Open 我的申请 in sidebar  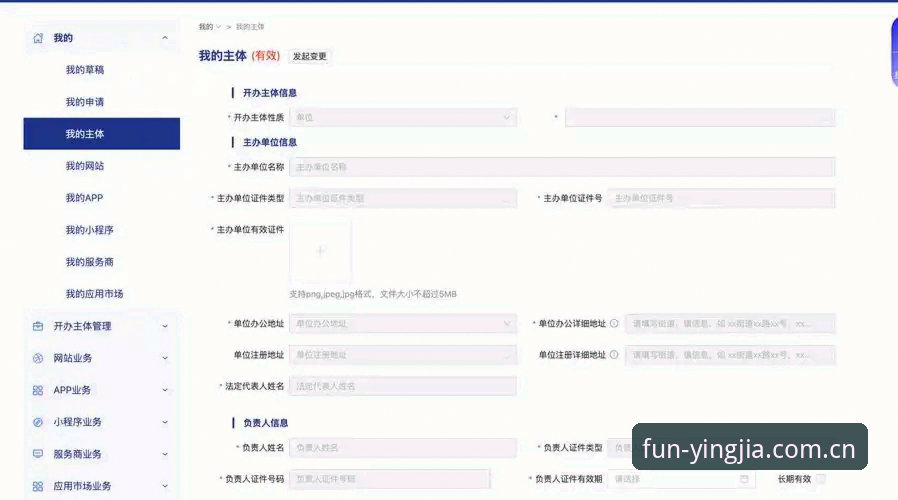pos(85,102)
